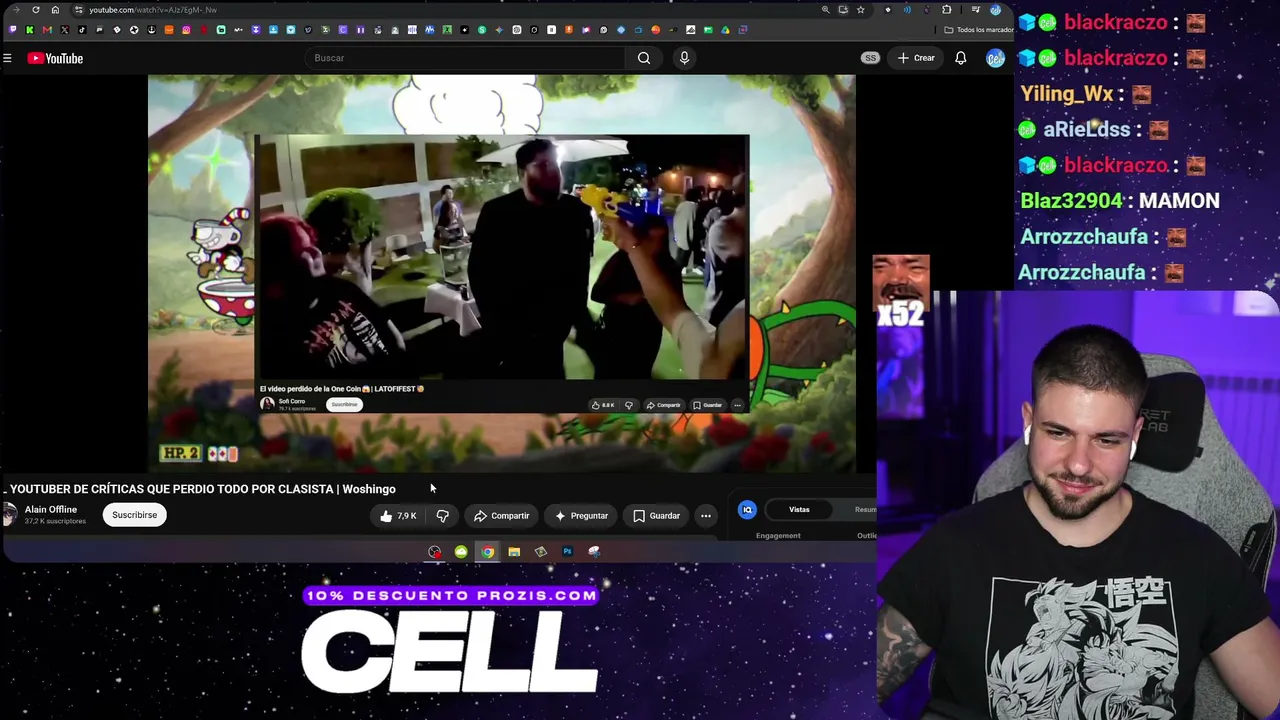Open the Alain Offline channel avatar

pos(10,515)
